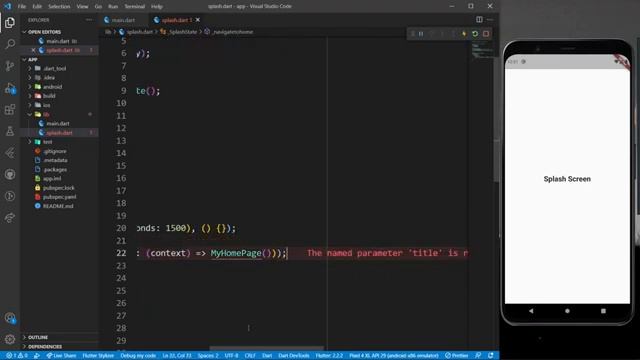Trigger Flutter hot reload lightning icon
The height and width of the screenshot is (360, 640).
(464, 34)
